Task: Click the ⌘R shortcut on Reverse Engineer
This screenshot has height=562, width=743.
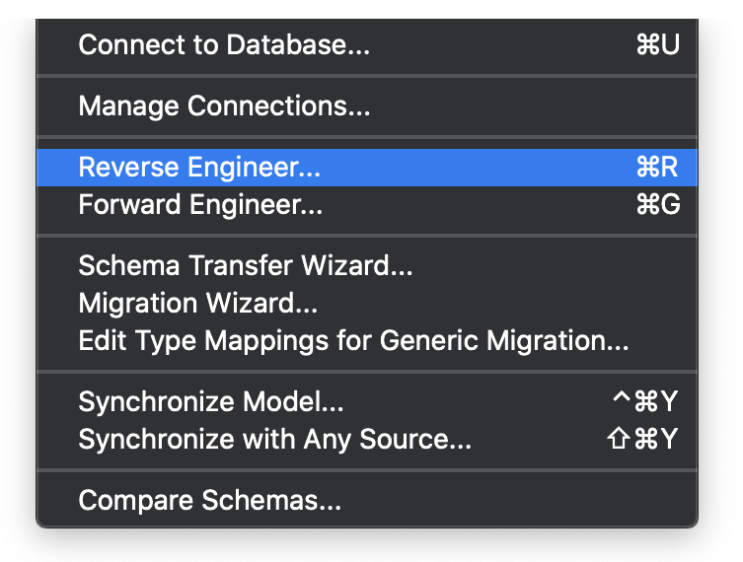Action: click(x=657, y=168)
